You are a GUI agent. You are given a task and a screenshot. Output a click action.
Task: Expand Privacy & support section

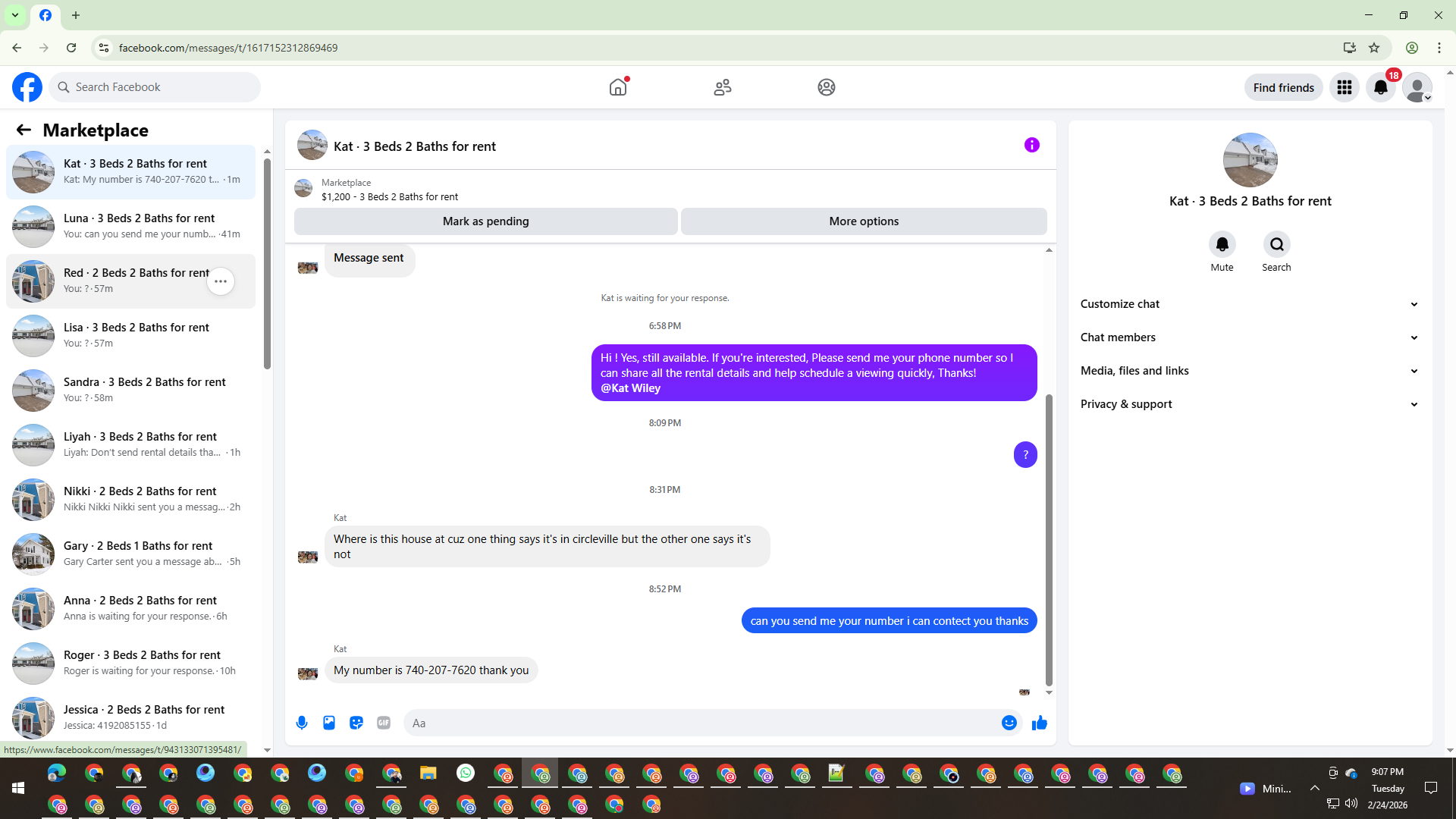(1248, 404)
